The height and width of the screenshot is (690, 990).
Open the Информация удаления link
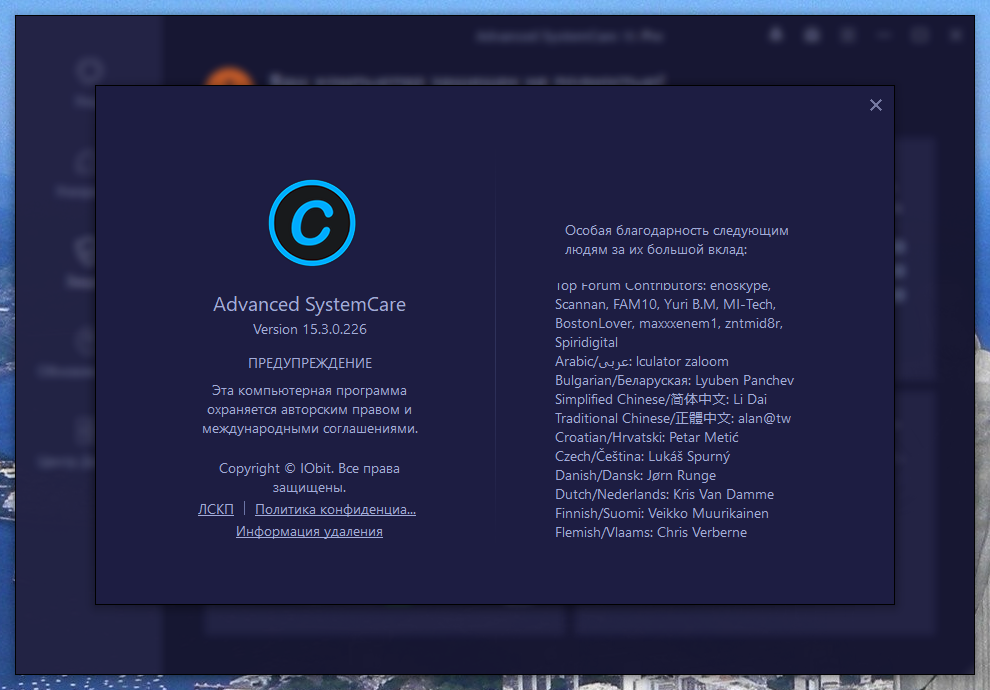coord(309,532)
